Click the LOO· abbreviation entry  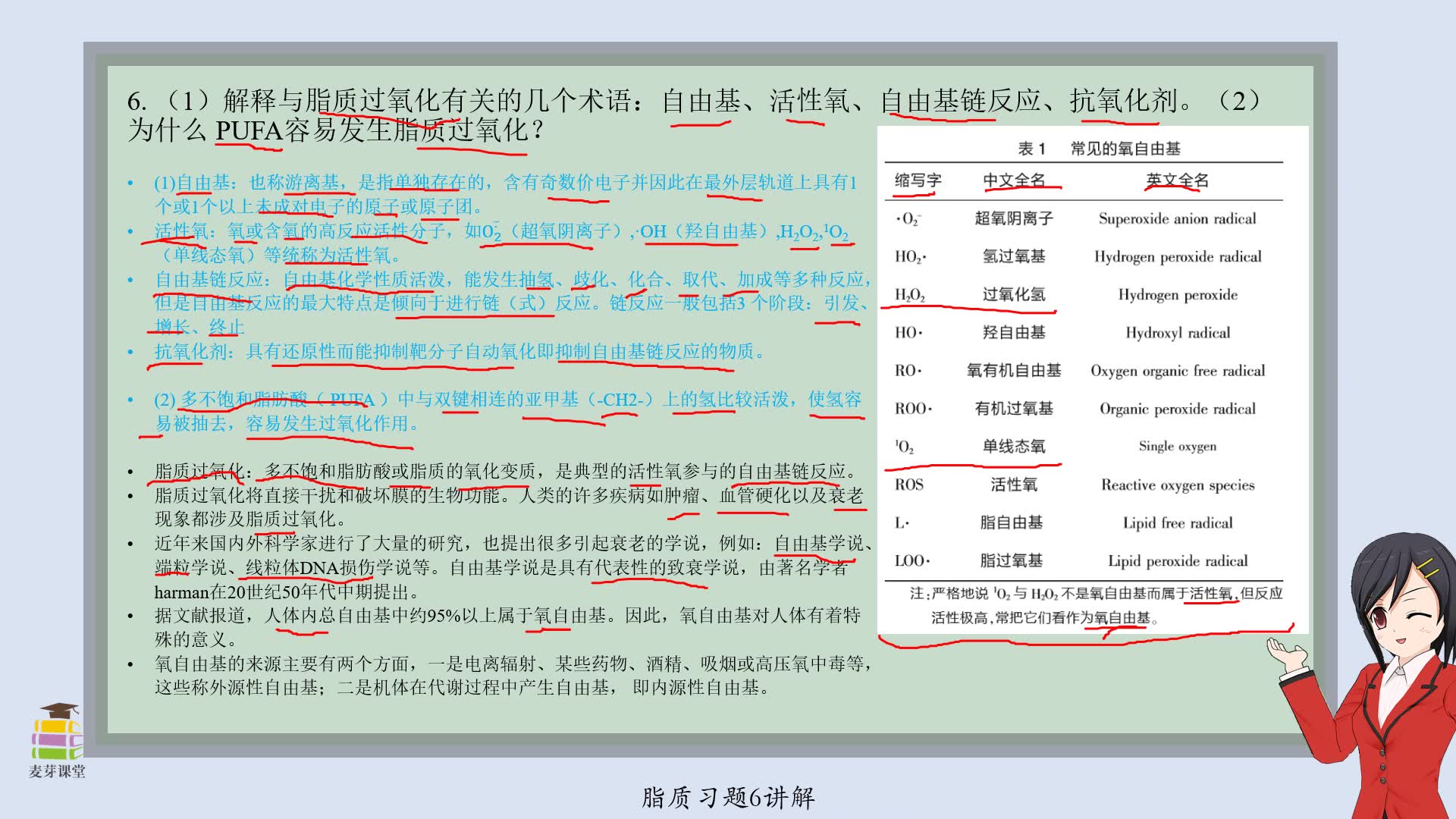[x=912, y=560]
